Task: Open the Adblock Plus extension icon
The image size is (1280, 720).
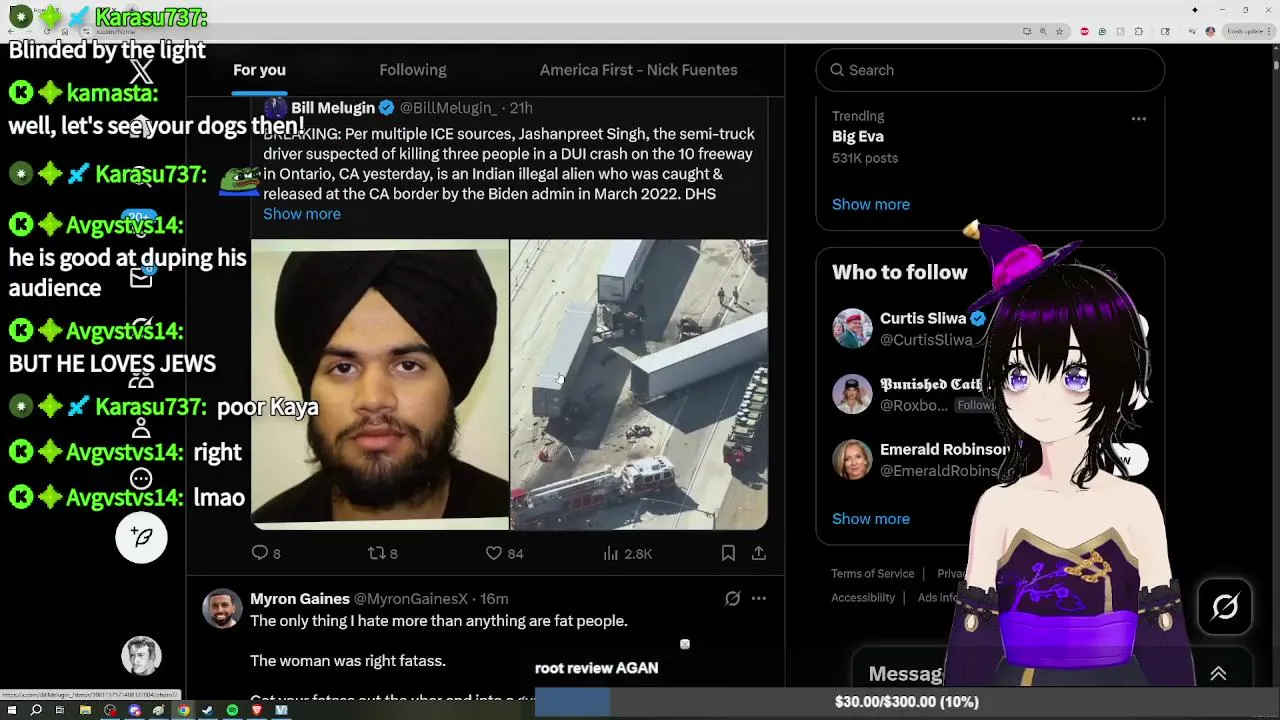Action: click(1084, 31)
